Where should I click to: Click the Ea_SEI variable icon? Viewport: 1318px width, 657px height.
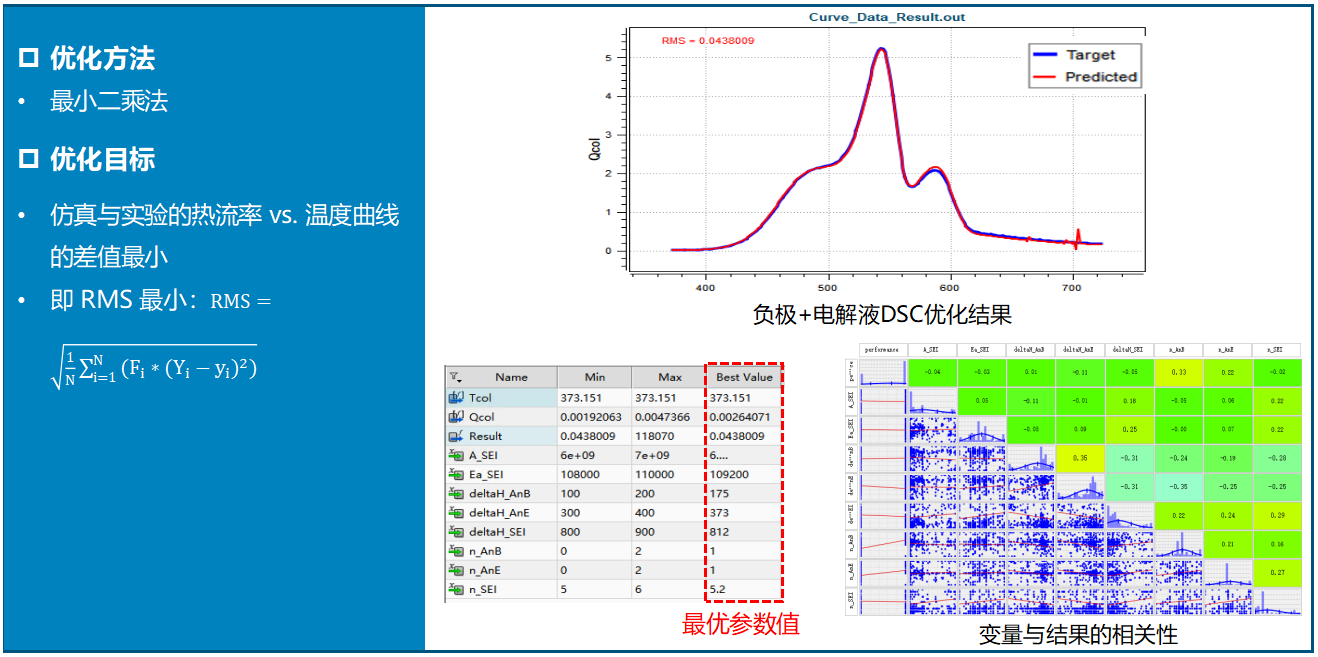click(x=456, y=474)
